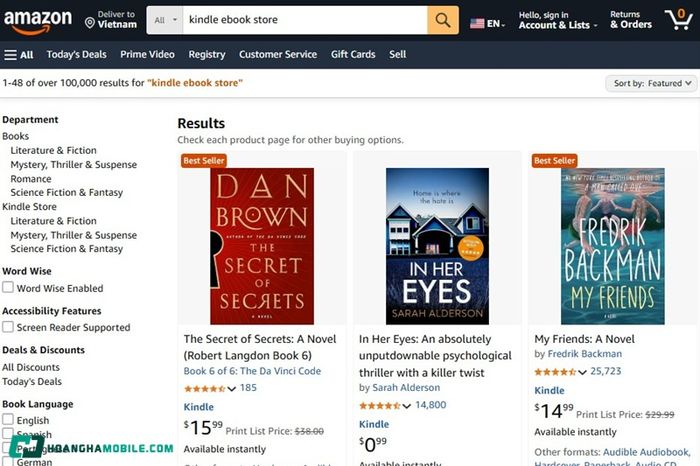Image resolution: width=700 pixels, height=466 pixels.
Task: Expand the Account & Lists menu
Action: click(x=558, y=20)
